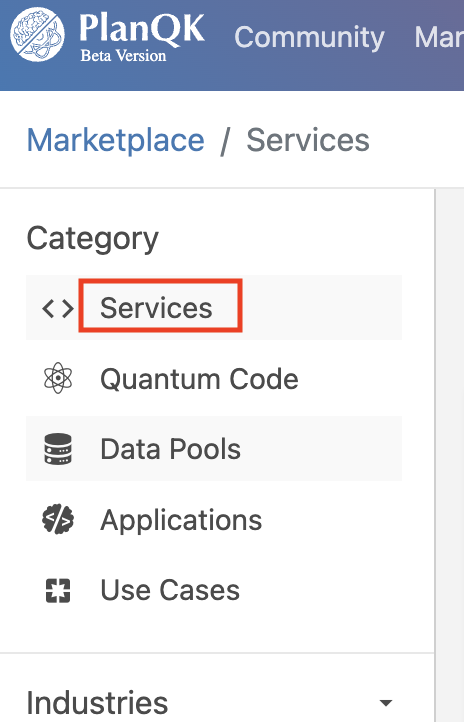Click the atom Quantum Code icon
Image resolution: width=464 pixels, height=722 pixels.
58,378
